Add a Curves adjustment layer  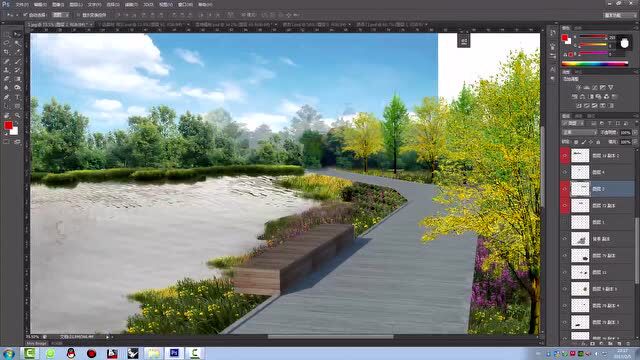pyautogui.click(x=595, y=87)
